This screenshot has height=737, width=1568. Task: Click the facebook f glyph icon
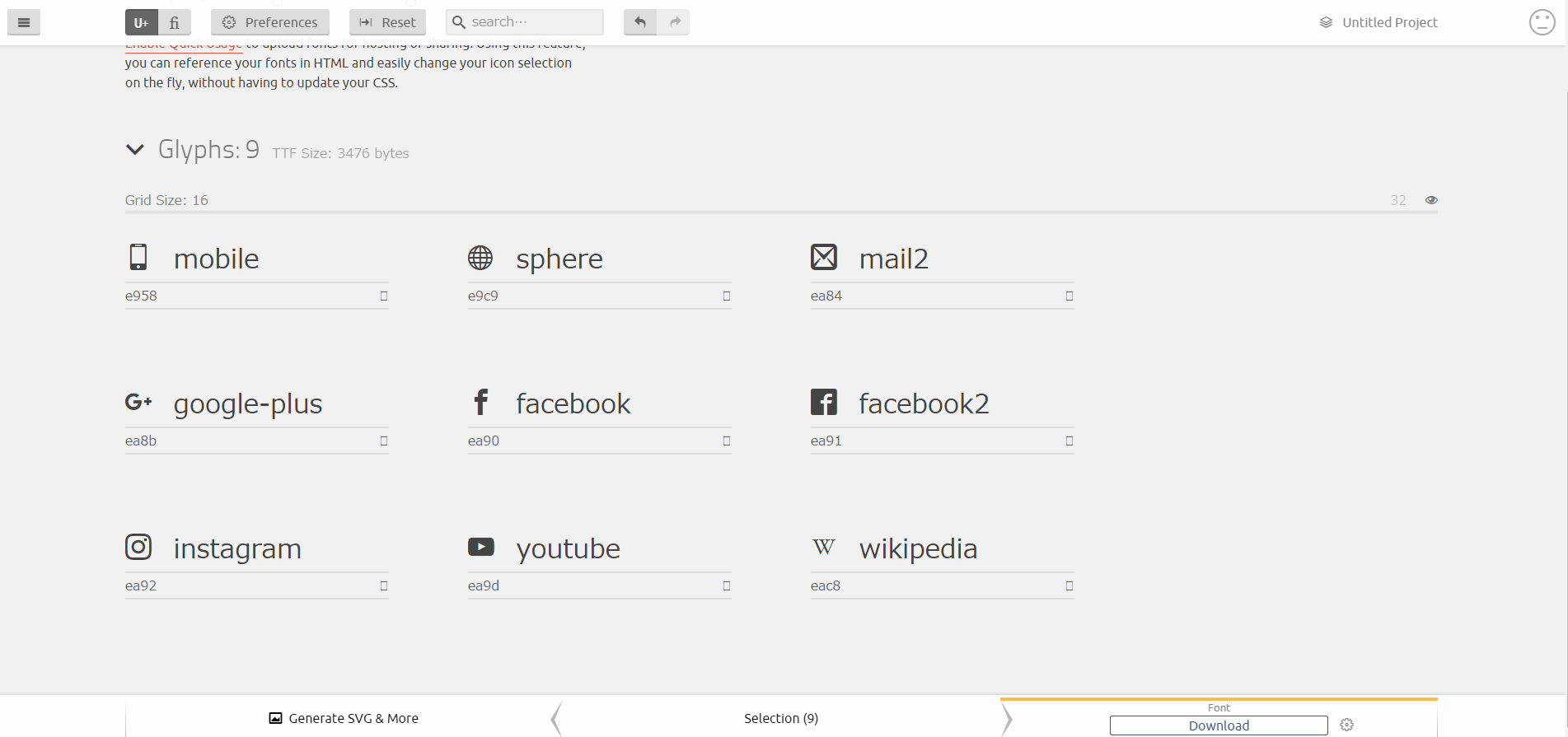point(481,402)
